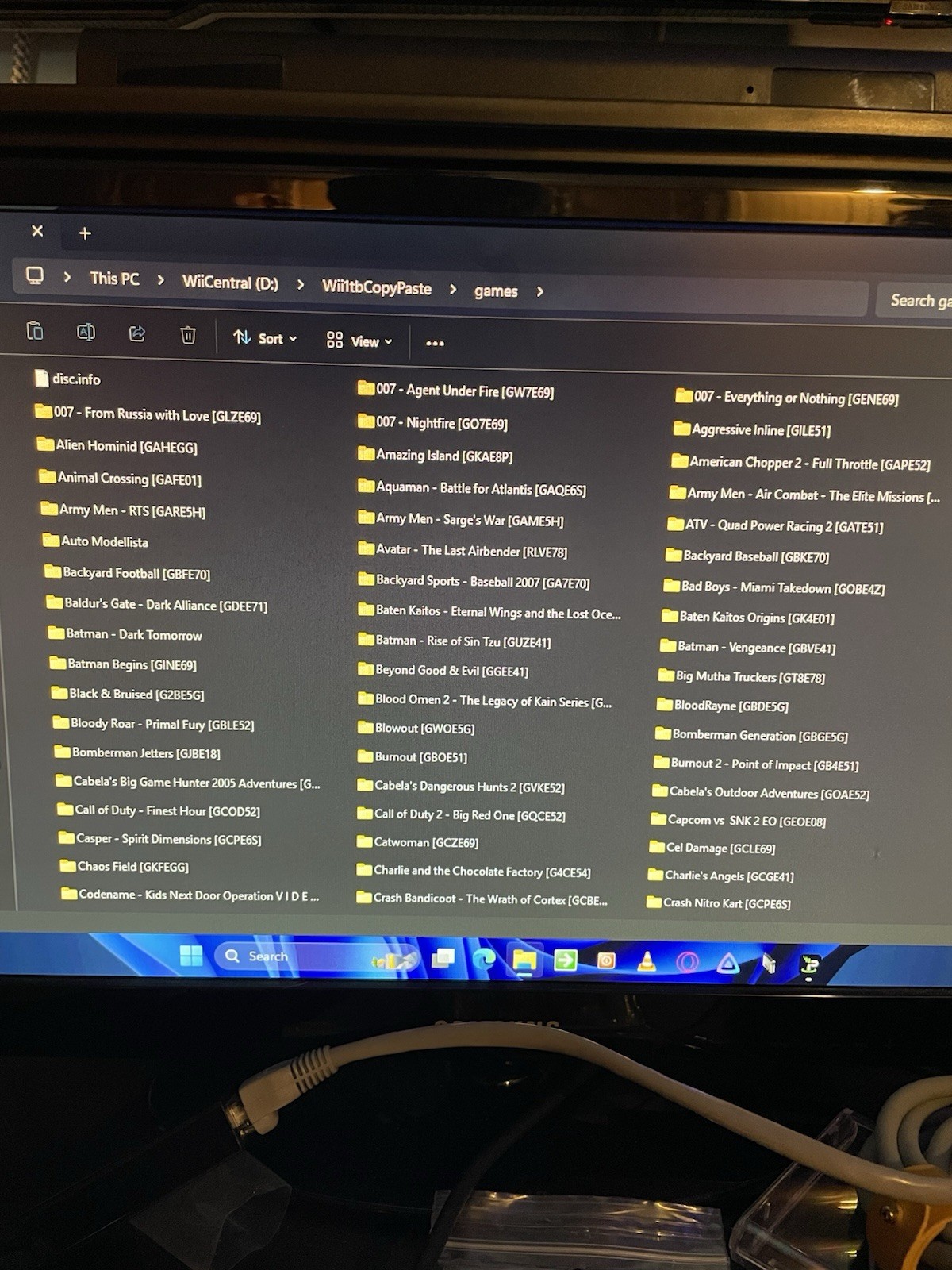The width and height of the screenshot is (952, 1270).
Task: Expand the chevron after This PC
Action: pos(161,280)
